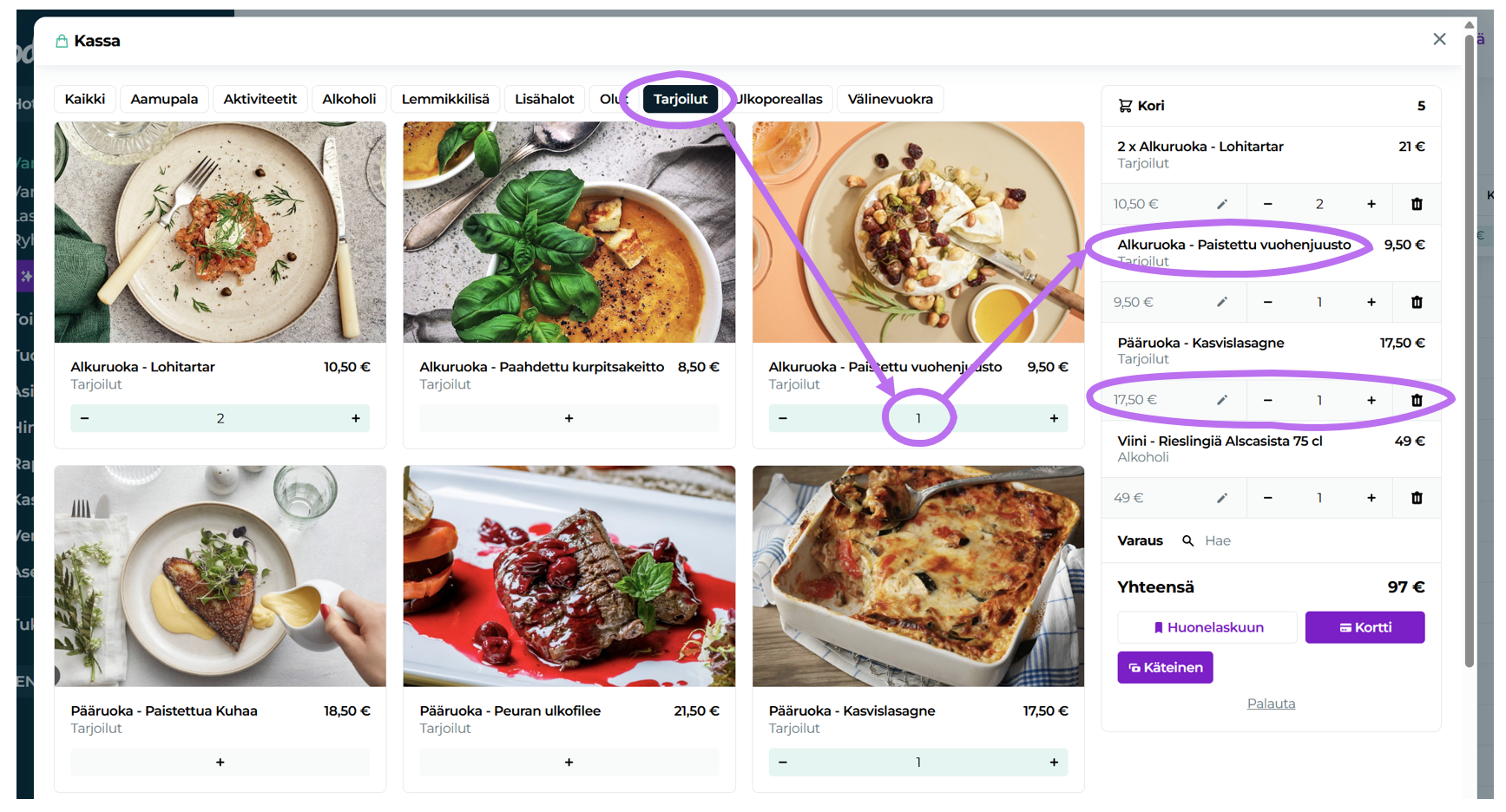Delete Lohitartar from the cart
This screenshot has height=812, width=1506.
click(x=1416, y=204)
